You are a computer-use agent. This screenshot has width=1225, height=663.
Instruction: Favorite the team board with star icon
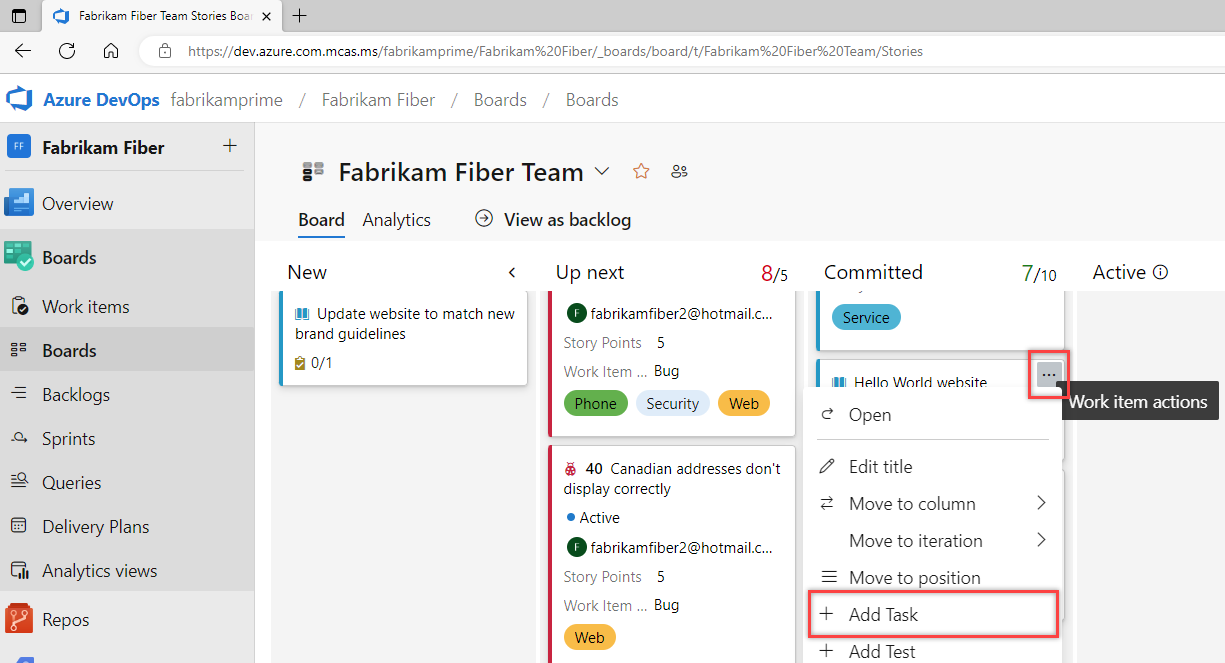[x=641, y=172]
